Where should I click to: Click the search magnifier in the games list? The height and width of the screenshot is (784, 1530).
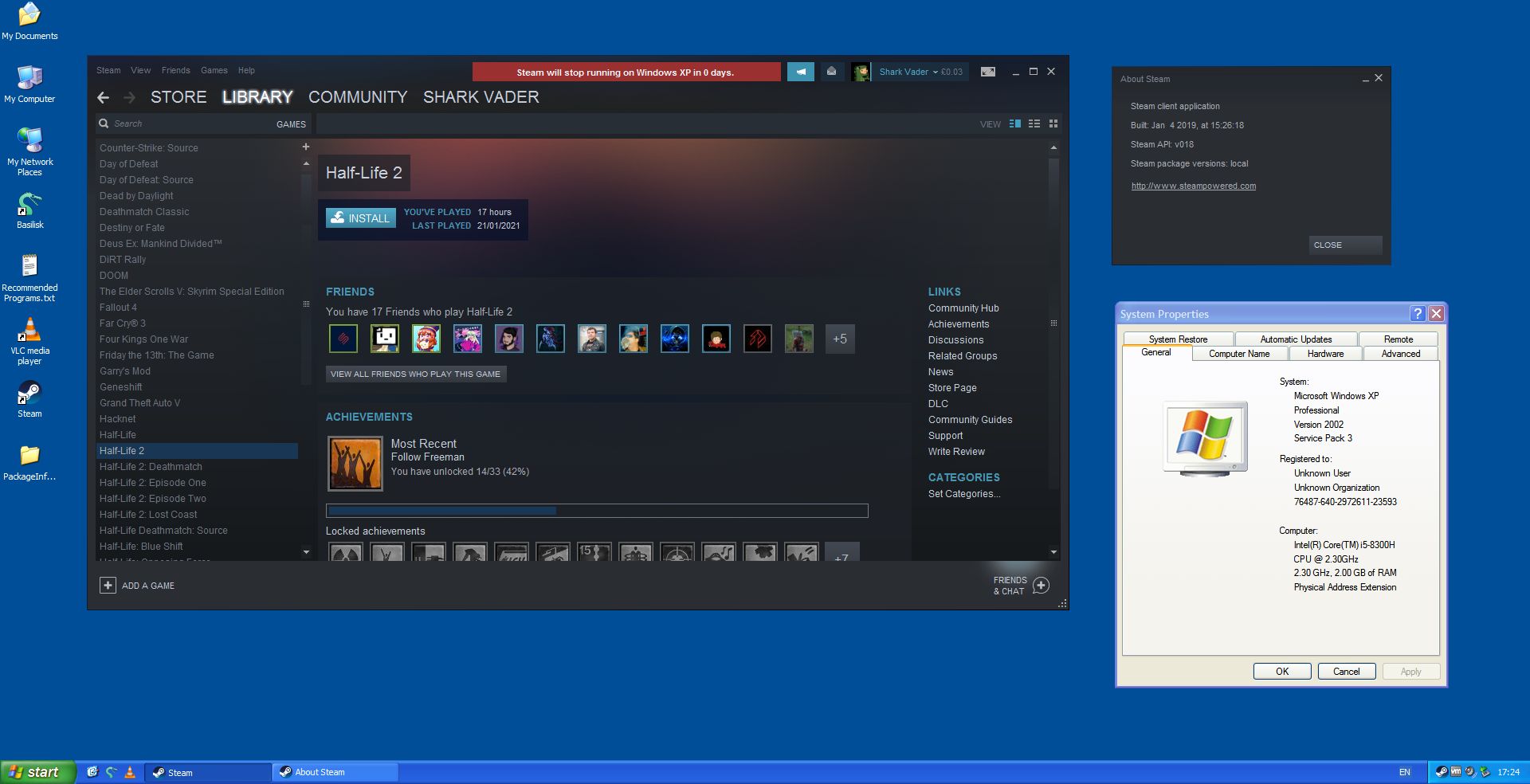pyautogui.click(x=104, y=123)
